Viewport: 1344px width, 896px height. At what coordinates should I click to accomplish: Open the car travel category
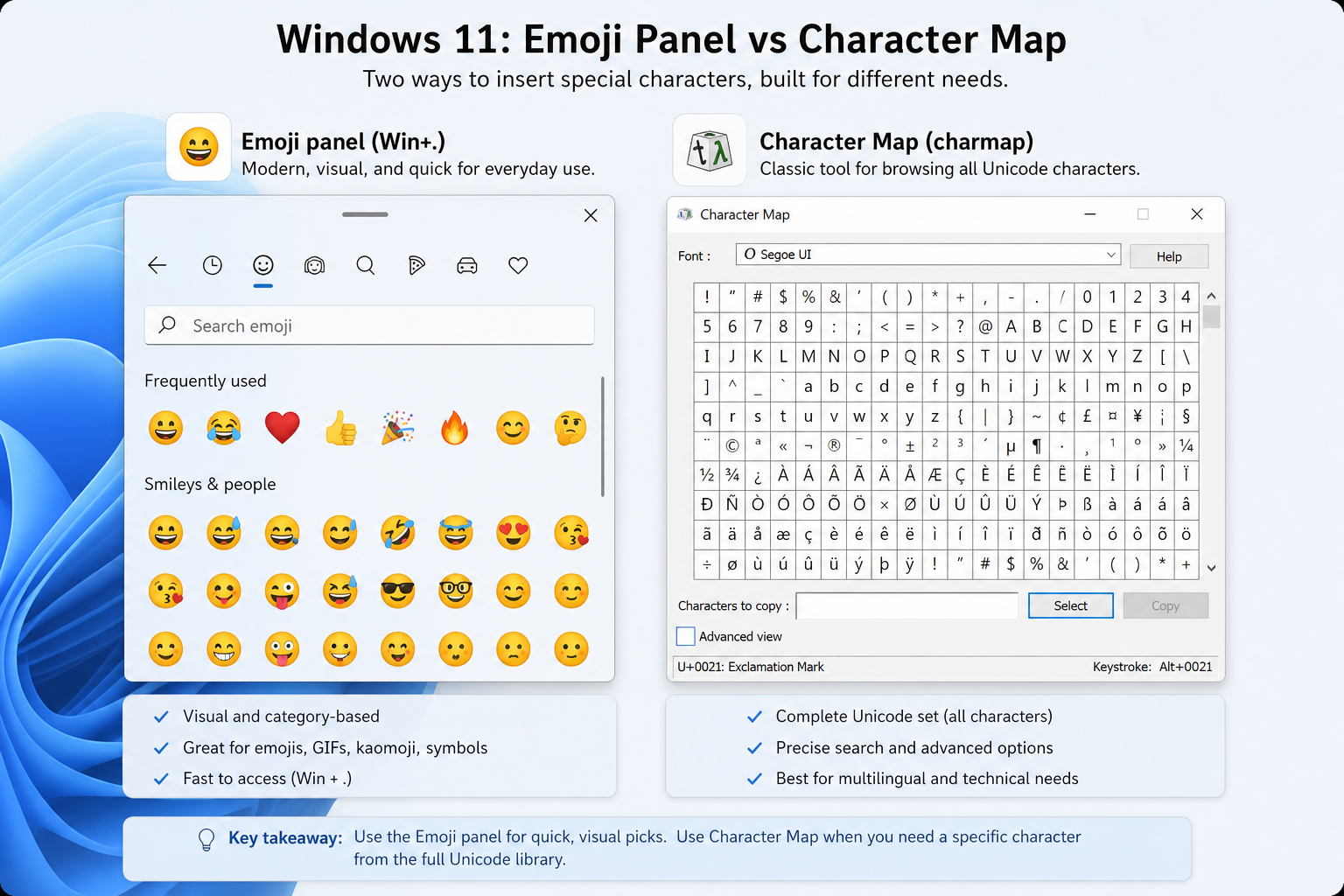467,265
